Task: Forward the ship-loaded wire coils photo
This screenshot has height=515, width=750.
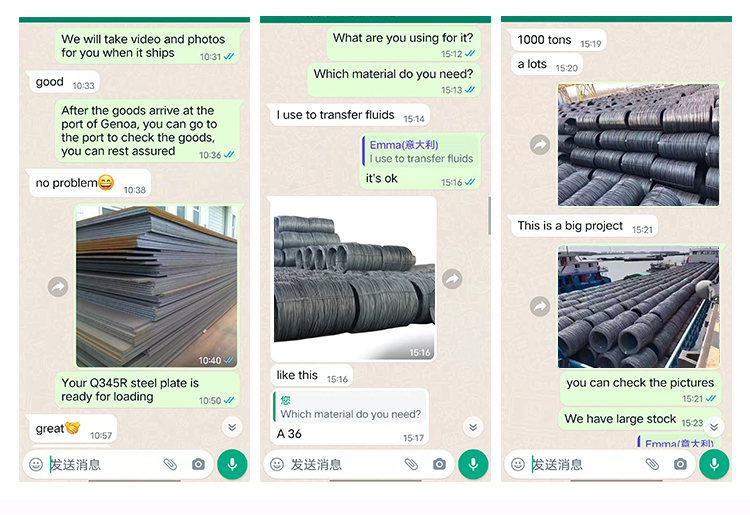Action: click(x=540, y=306)
